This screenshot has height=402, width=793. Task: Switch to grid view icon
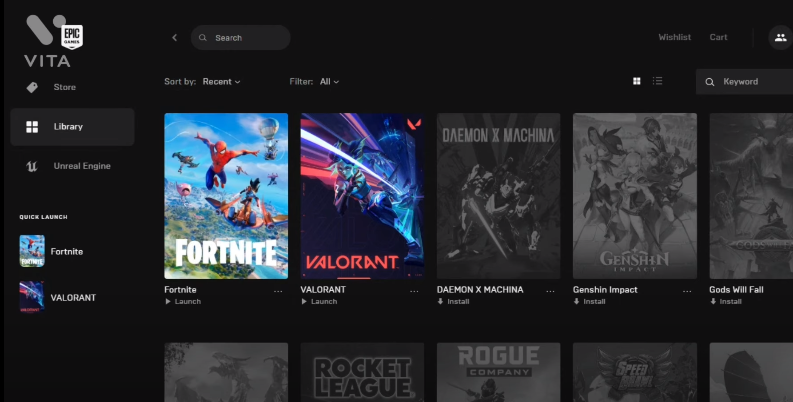(637, 81)
